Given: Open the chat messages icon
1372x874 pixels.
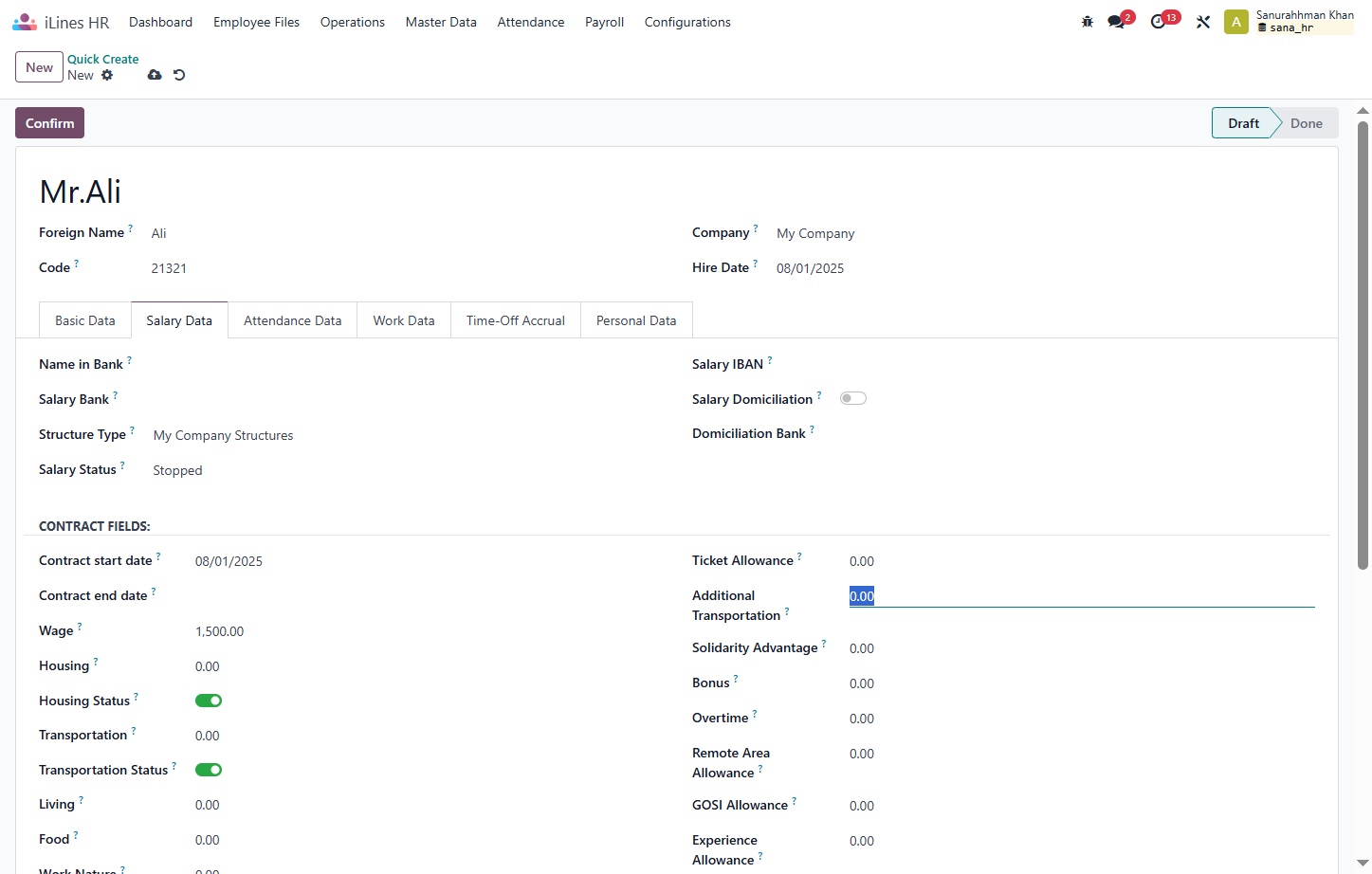Looking at the screenshot, I should (1117, 22).
